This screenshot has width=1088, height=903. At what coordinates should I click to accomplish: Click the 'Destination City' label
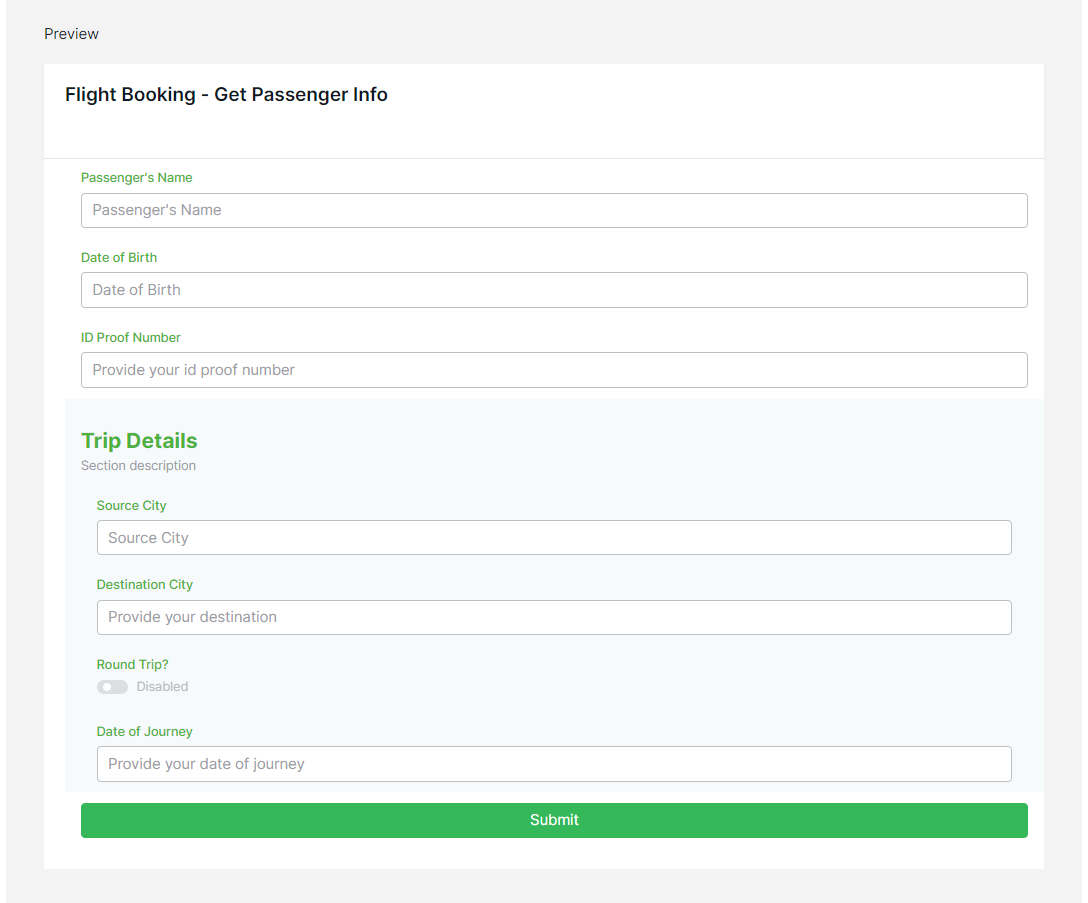point(145,585)
